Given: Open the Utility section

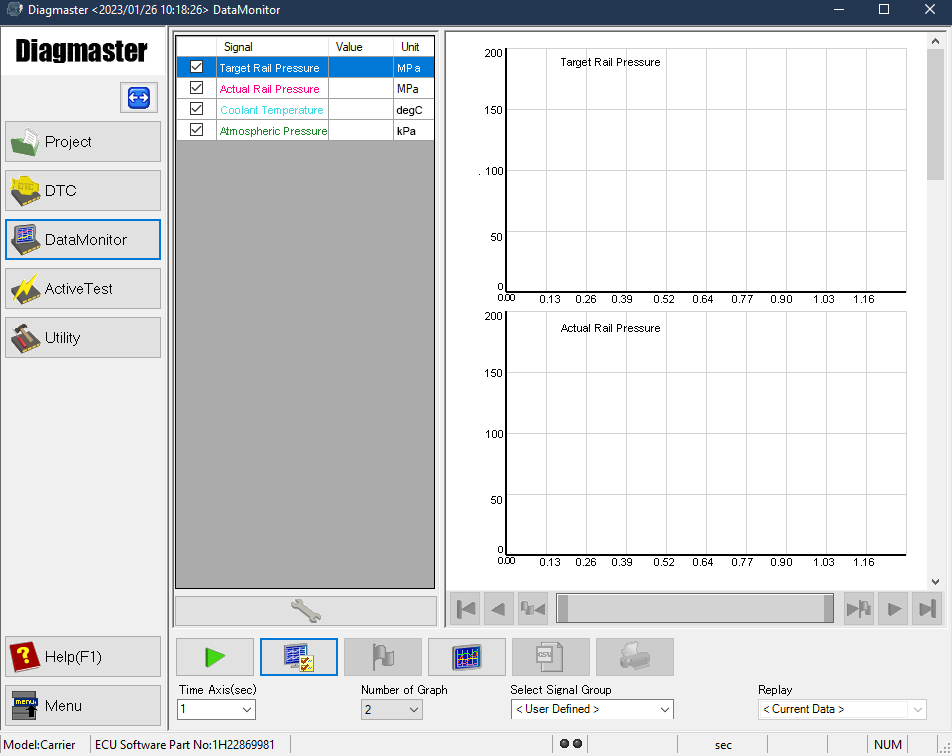Looking at the screenshot, I should [83, 338].
